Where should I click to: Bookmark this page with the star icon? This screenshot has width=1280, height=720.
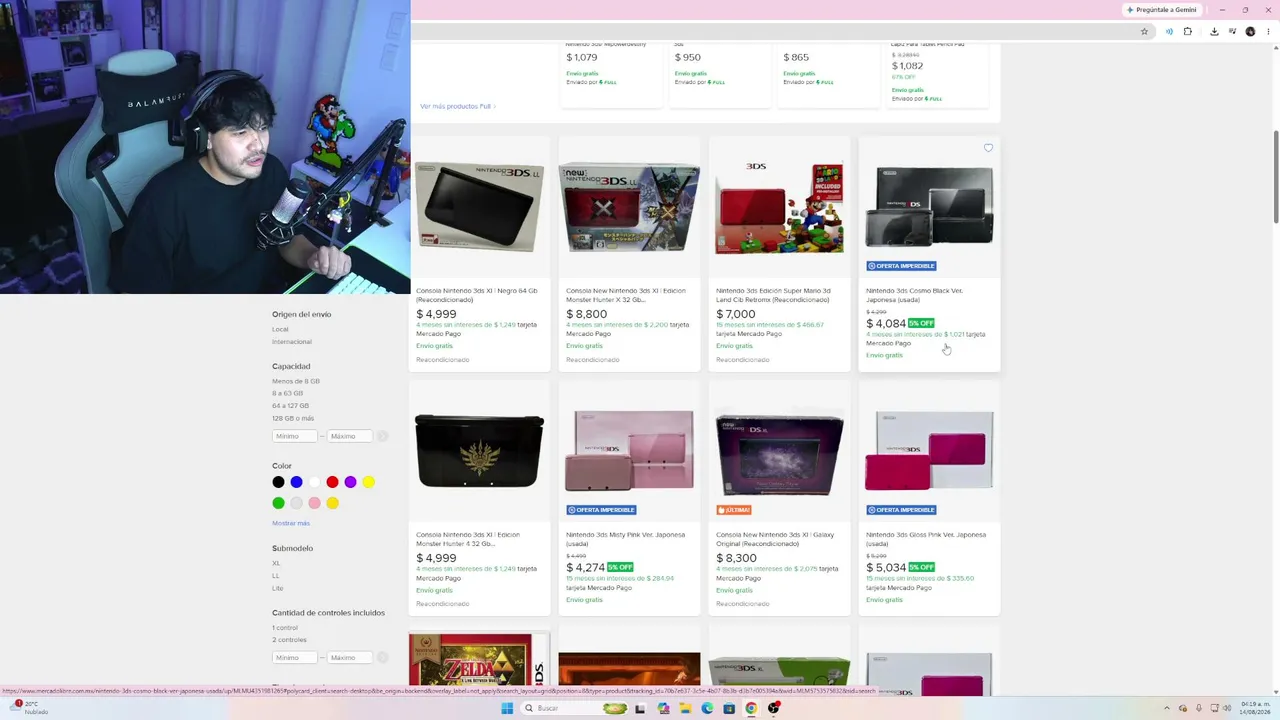click(x=1145, y=31)
